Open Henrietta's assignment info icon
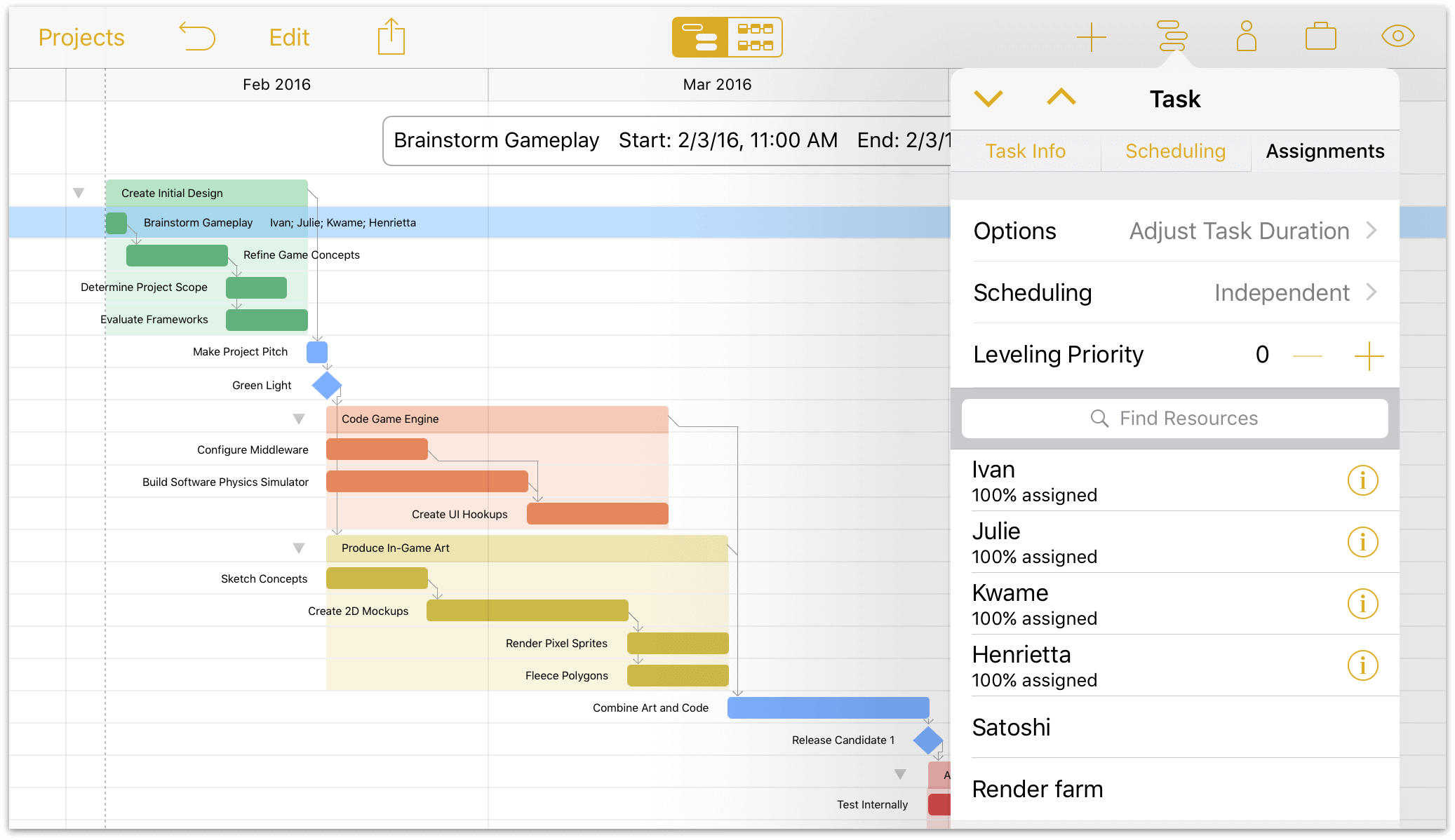1455x840 pixels. (1362, 665)
